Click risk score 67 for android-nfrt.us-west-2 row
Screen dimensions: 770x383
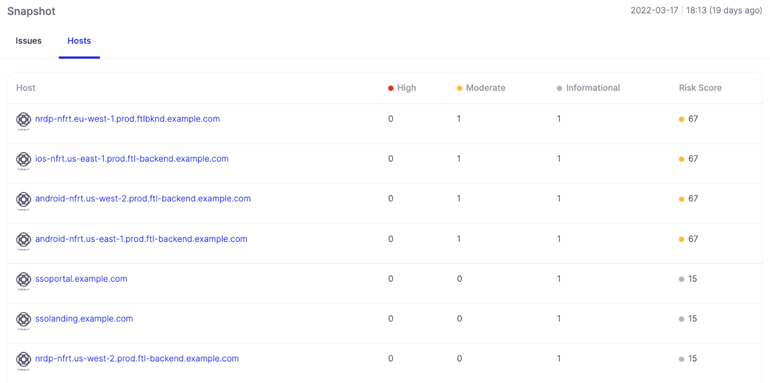[x=688, y=199]
